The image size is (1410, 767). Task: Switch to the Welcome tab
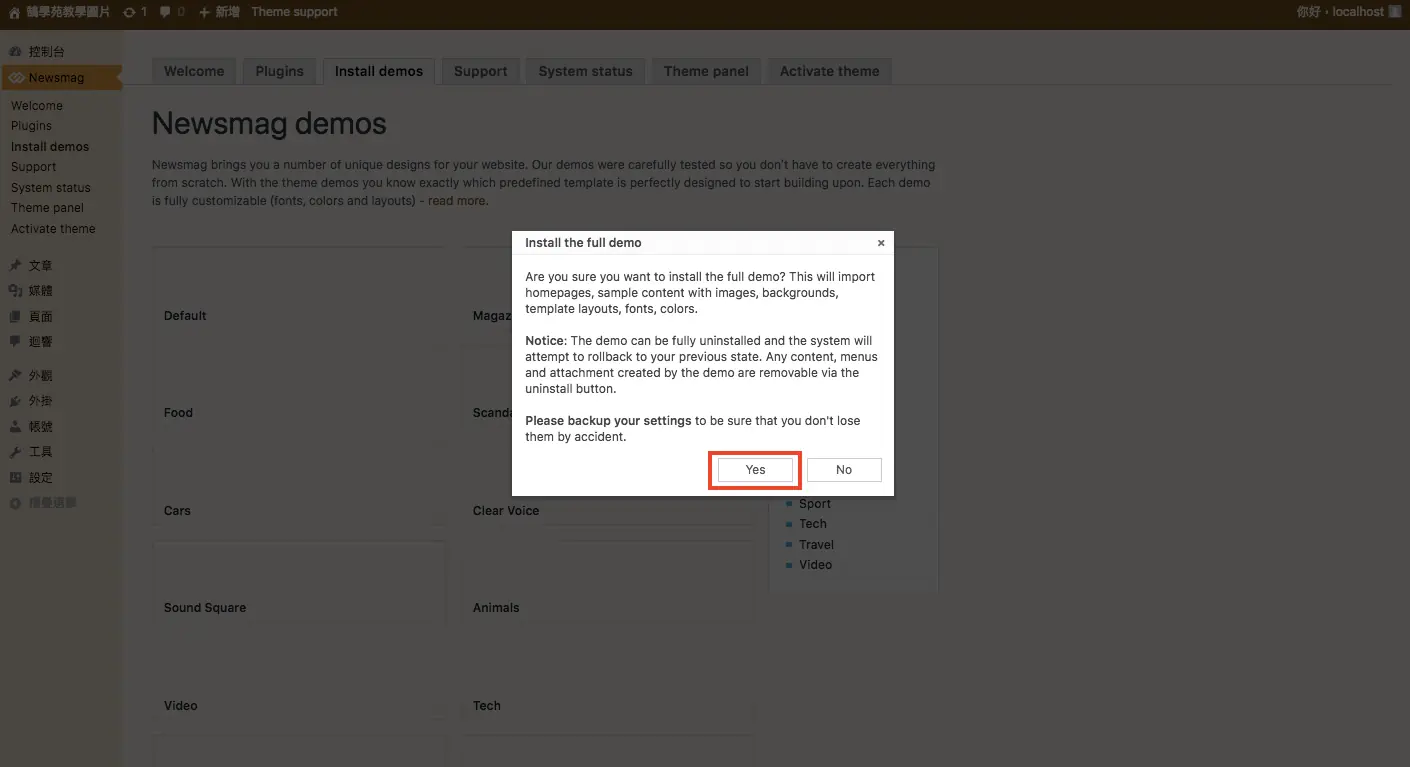194,71
